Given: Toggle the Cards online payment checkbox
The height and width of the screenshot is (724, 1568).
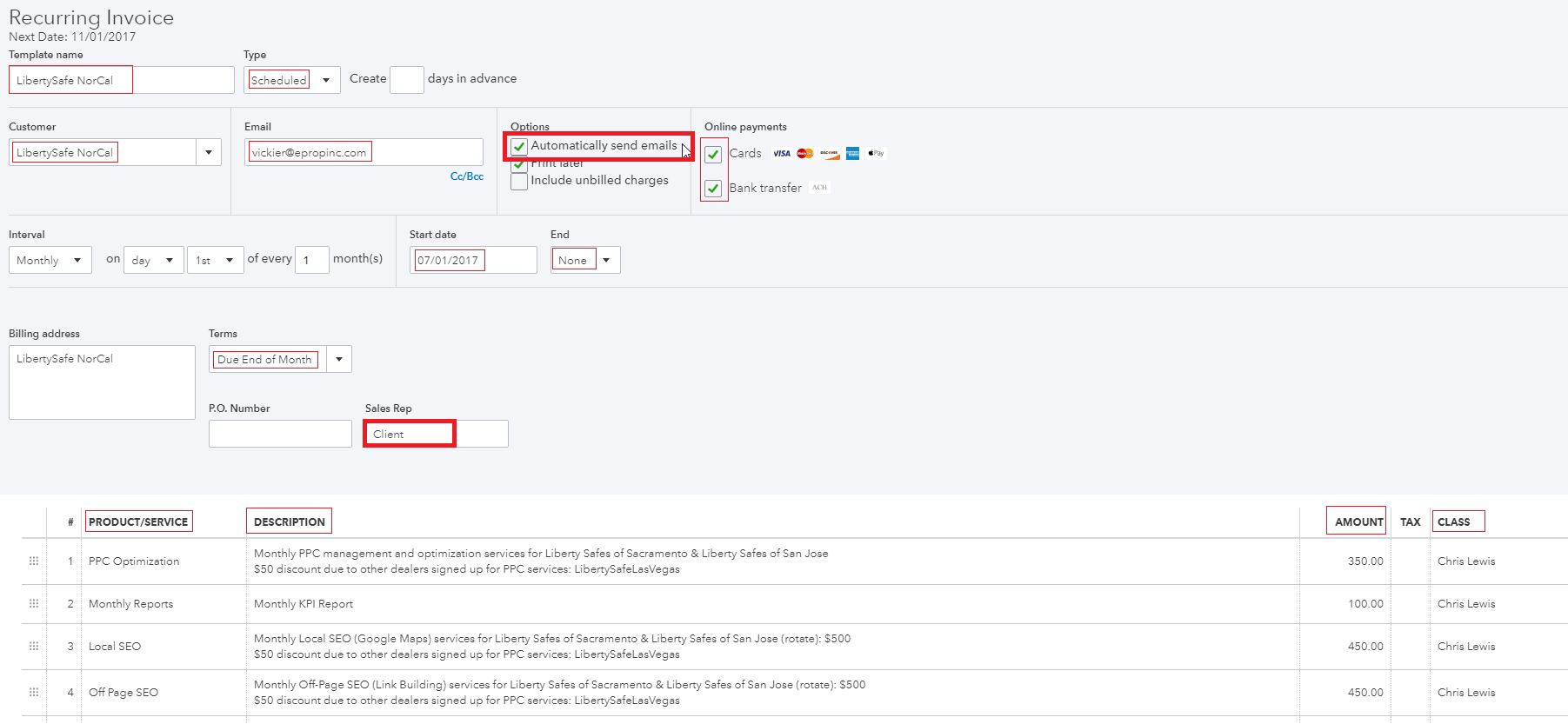Looking at the screenshot, I should click(x=713, y=154).
